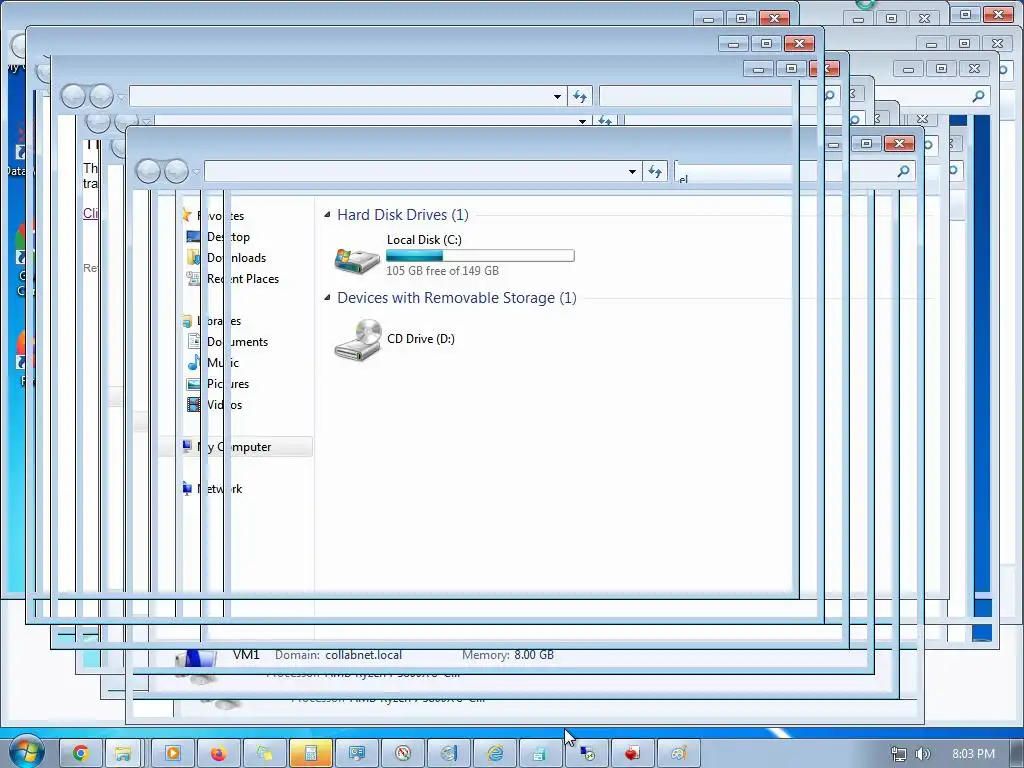This screenshot has height=768, width=1024.
Task: Select the Local Disk (C:) drive icon
Action: tap(357, 259)
